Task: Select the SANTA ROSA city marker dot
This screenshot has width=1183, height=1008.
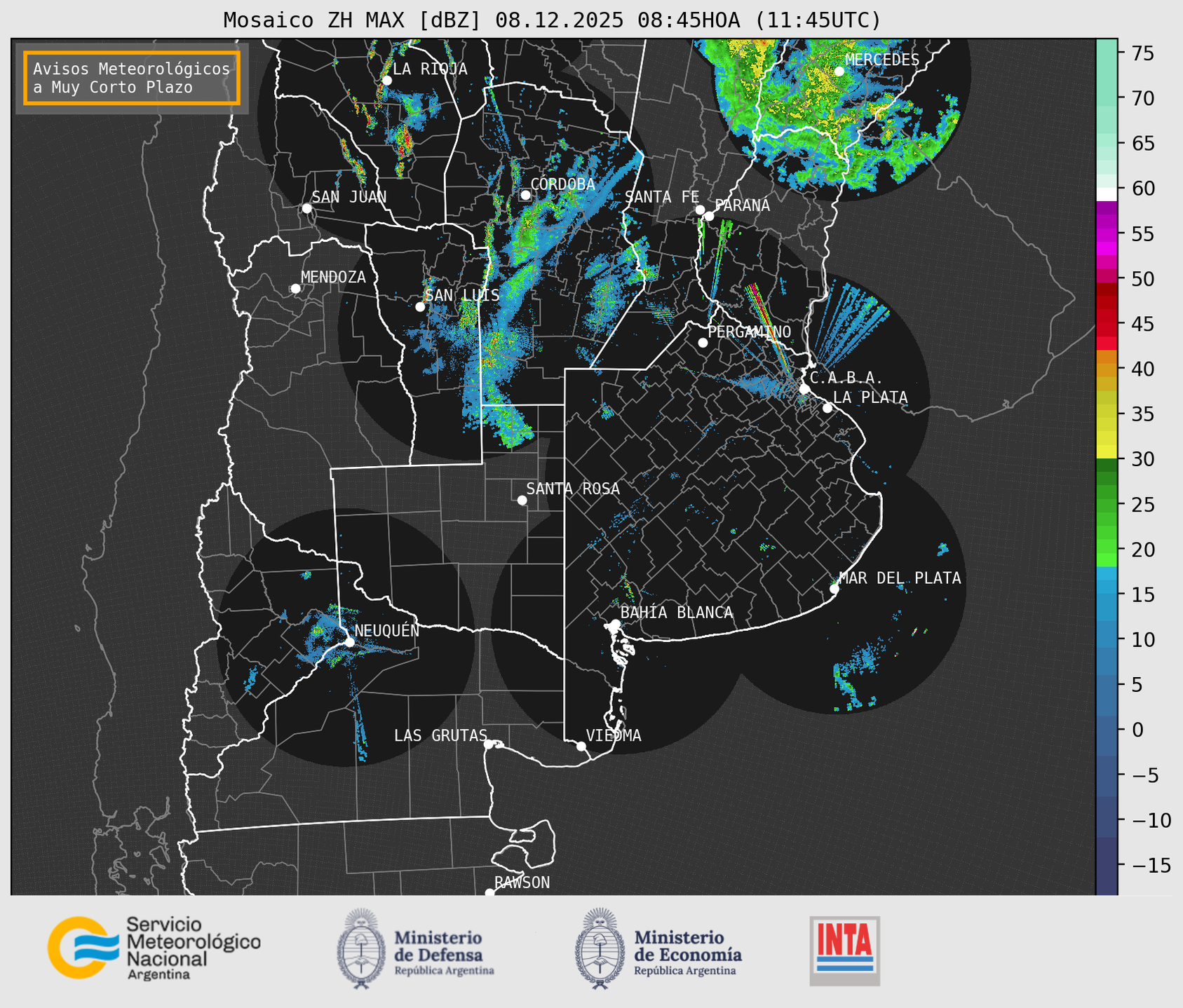Action: tap(522, 500)
